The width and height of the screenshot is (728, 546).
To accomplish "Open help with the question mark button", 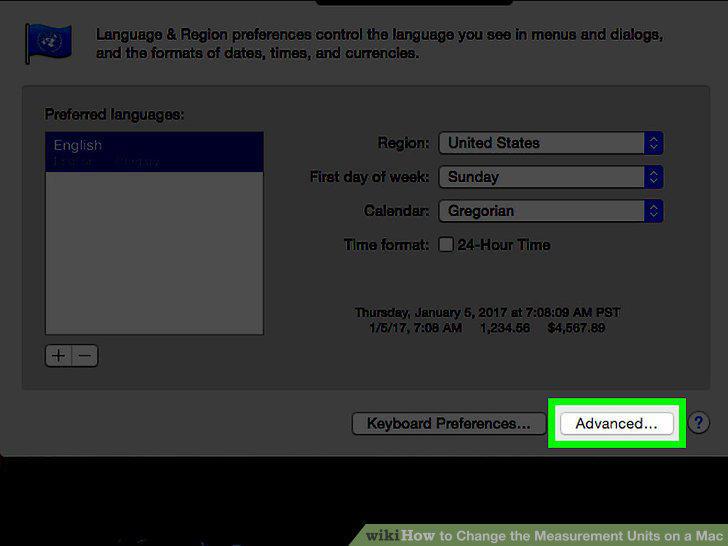I will [x=698, y=423].
